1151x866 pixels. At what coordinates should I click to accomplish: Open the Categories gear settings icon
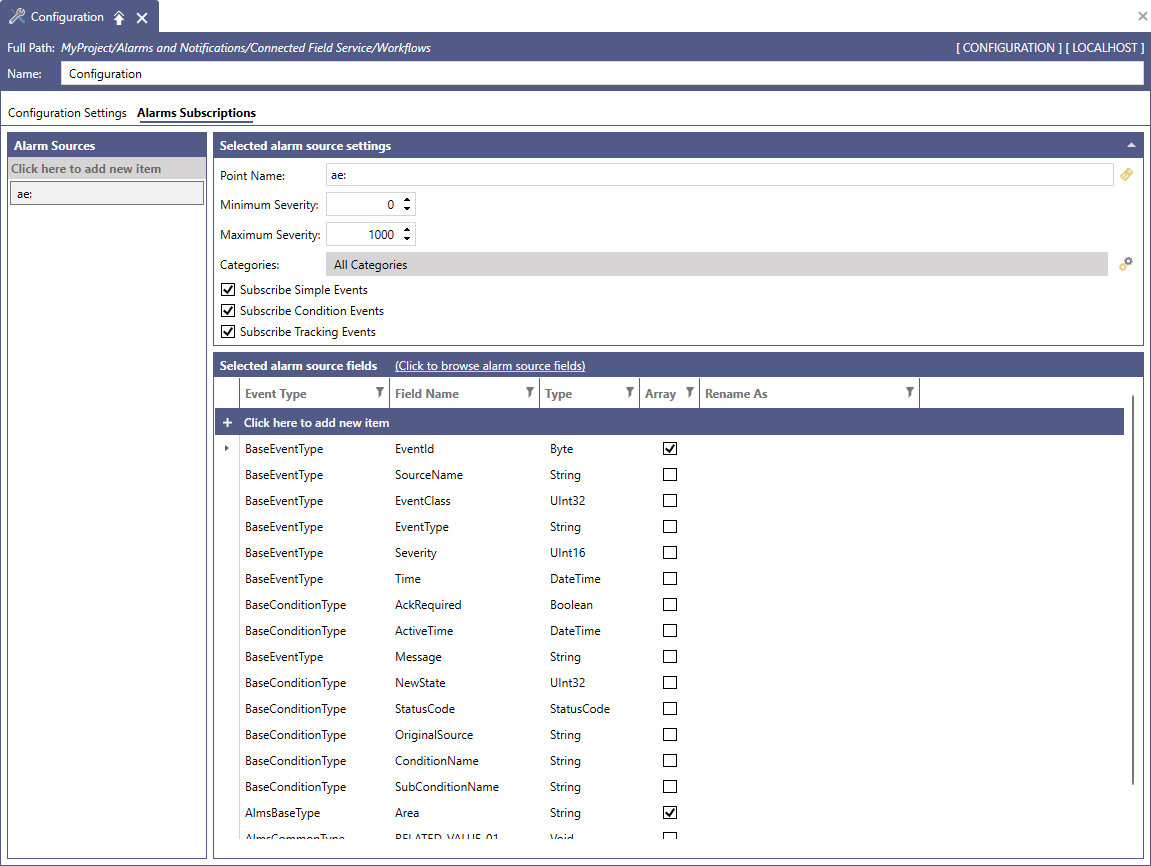pyautogui.click(x=1125, y=264)
